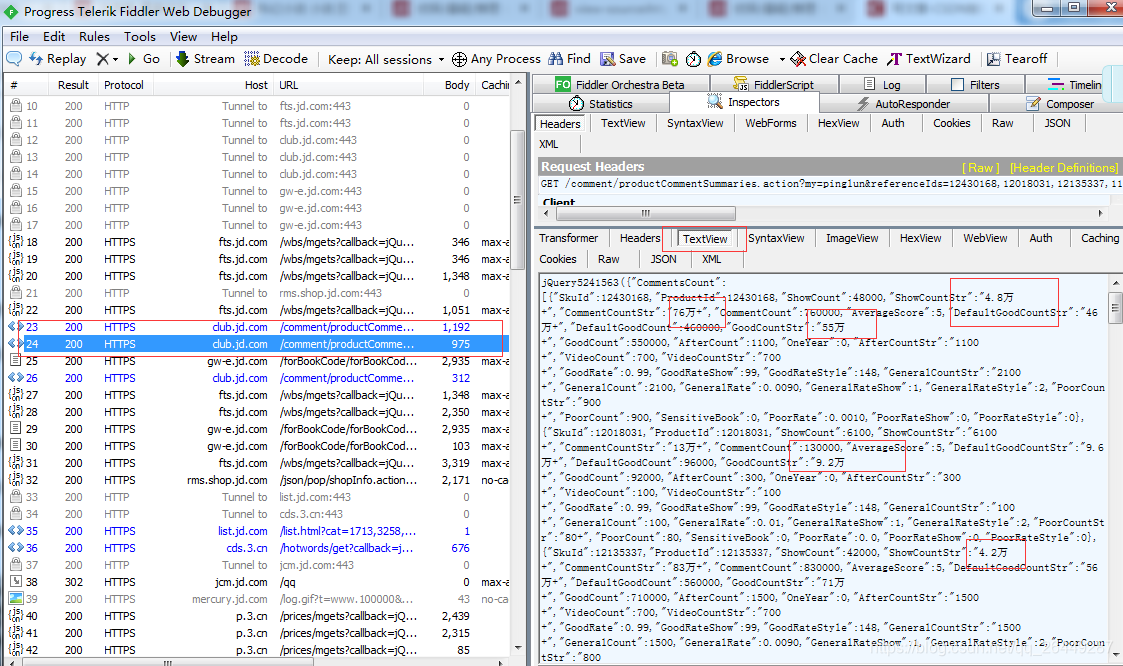Open the View menu
The width and height of the screenshot is (1123, 666).
point(183,37)
